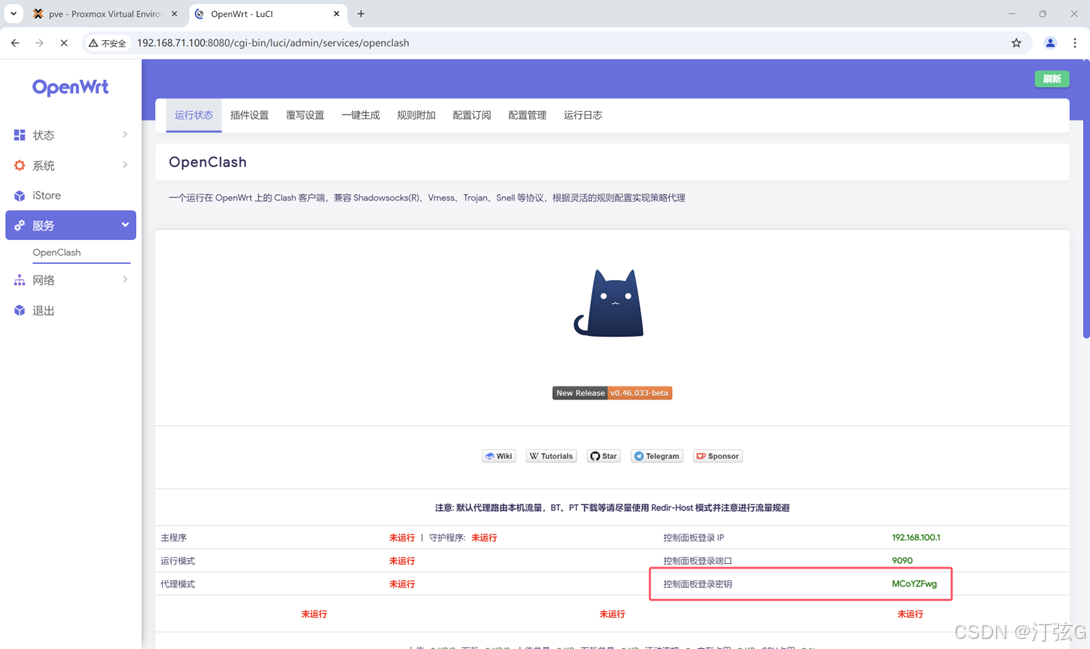Click the login secret key MCoYZFwg
Screen dimensions: 1090x649
[914, 584]
